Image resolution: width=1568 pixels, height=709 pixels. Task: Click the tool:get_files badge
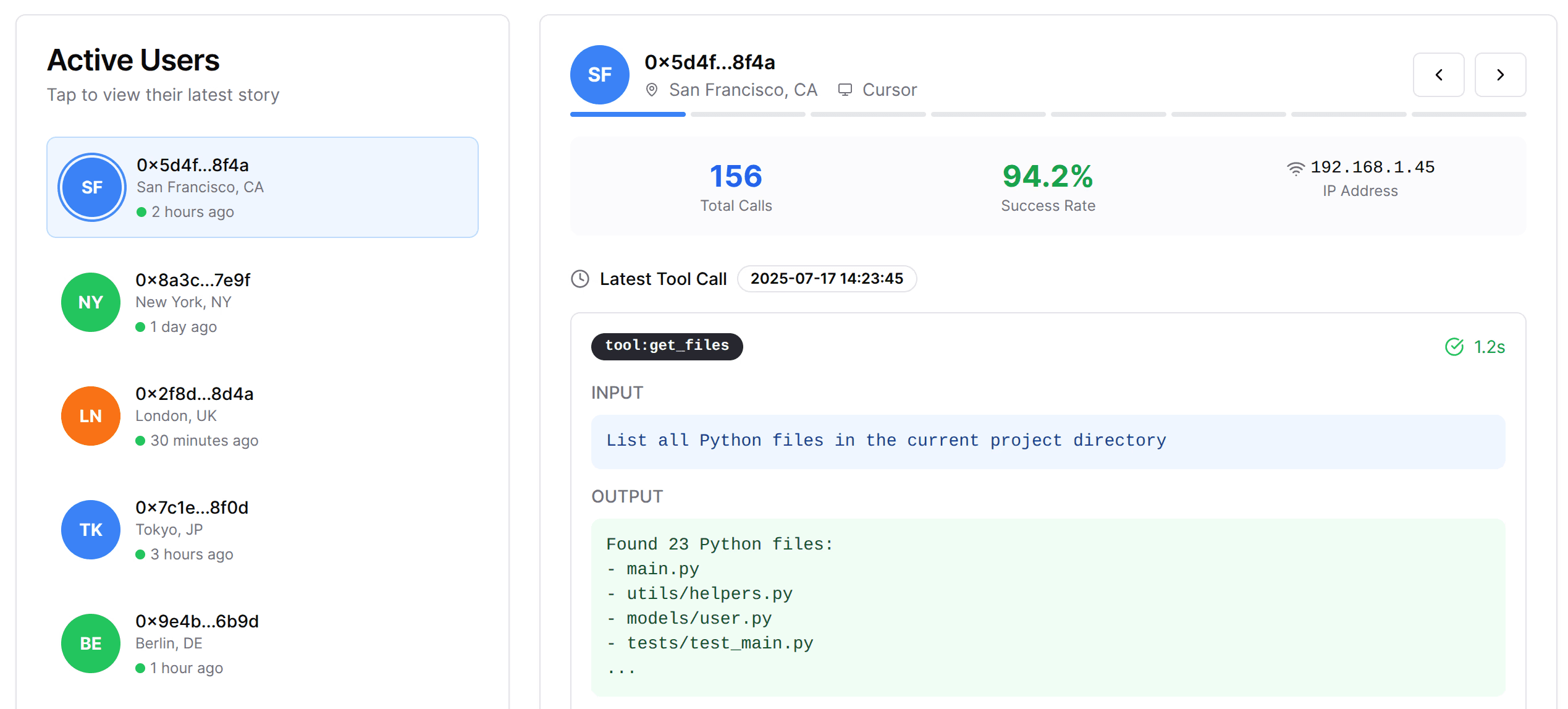[667, 346]
